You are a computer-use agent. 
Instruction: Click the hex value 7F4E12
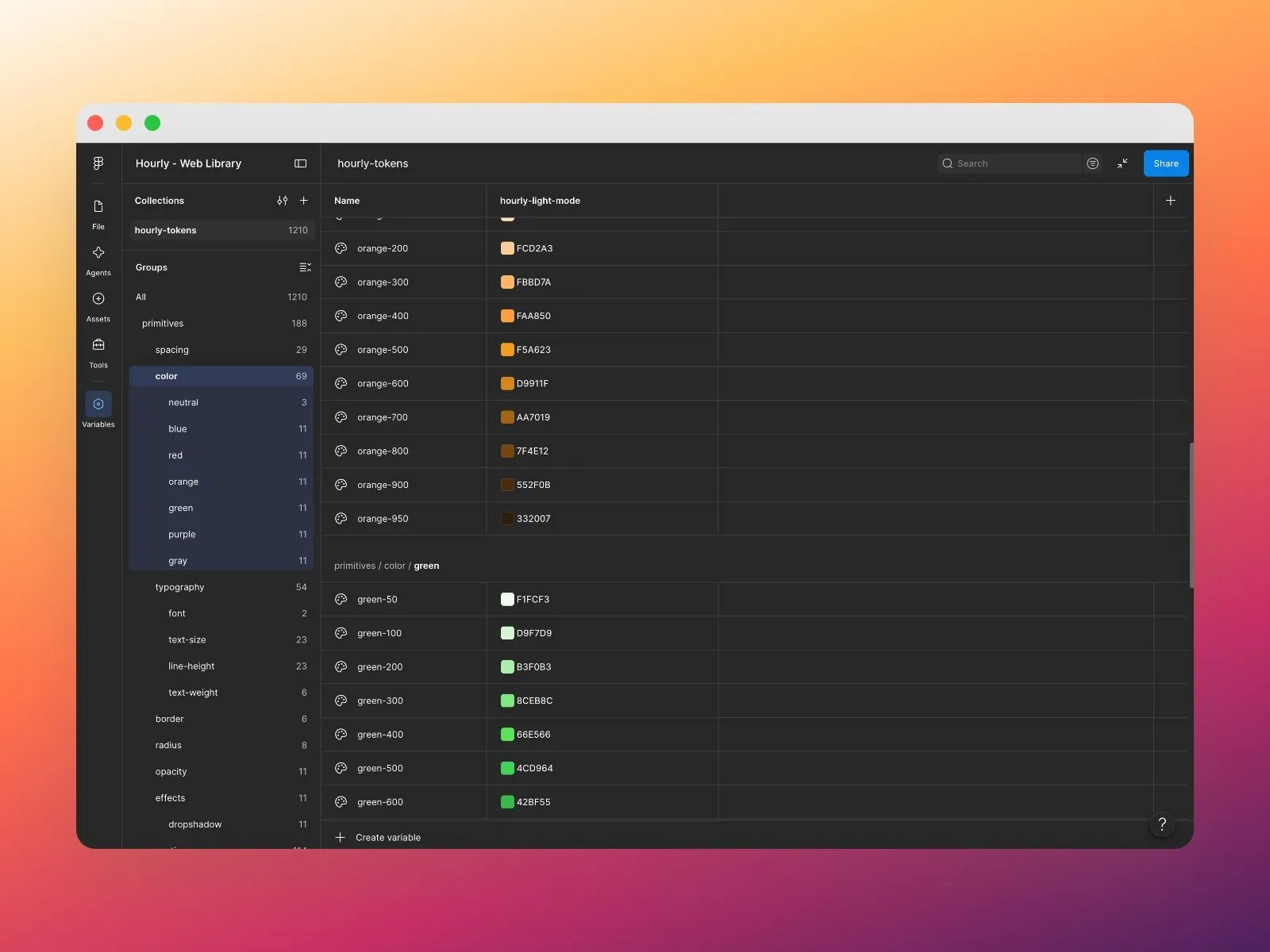click(x=533, y=451)
